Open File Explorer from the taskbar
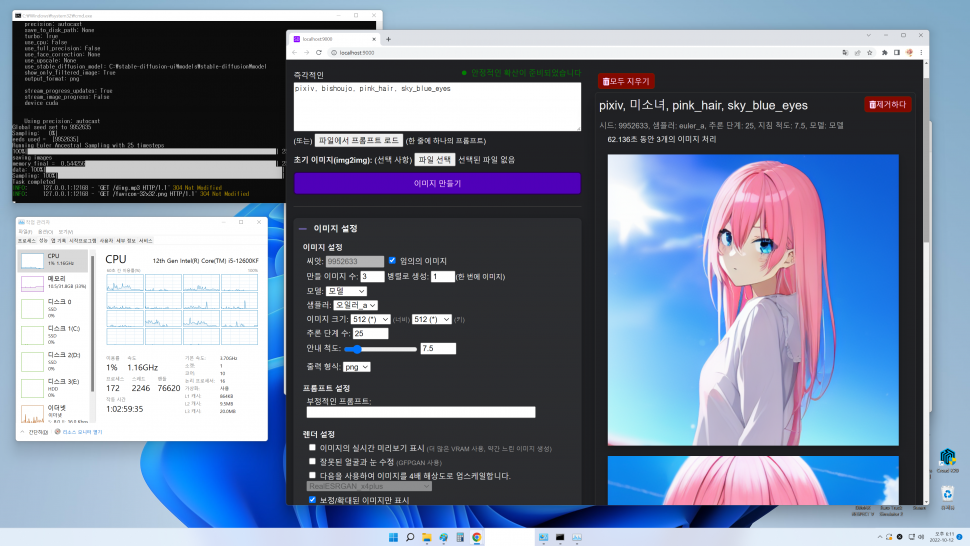The image size is (970, 546). pyautogui.click(x=427, y=537)
